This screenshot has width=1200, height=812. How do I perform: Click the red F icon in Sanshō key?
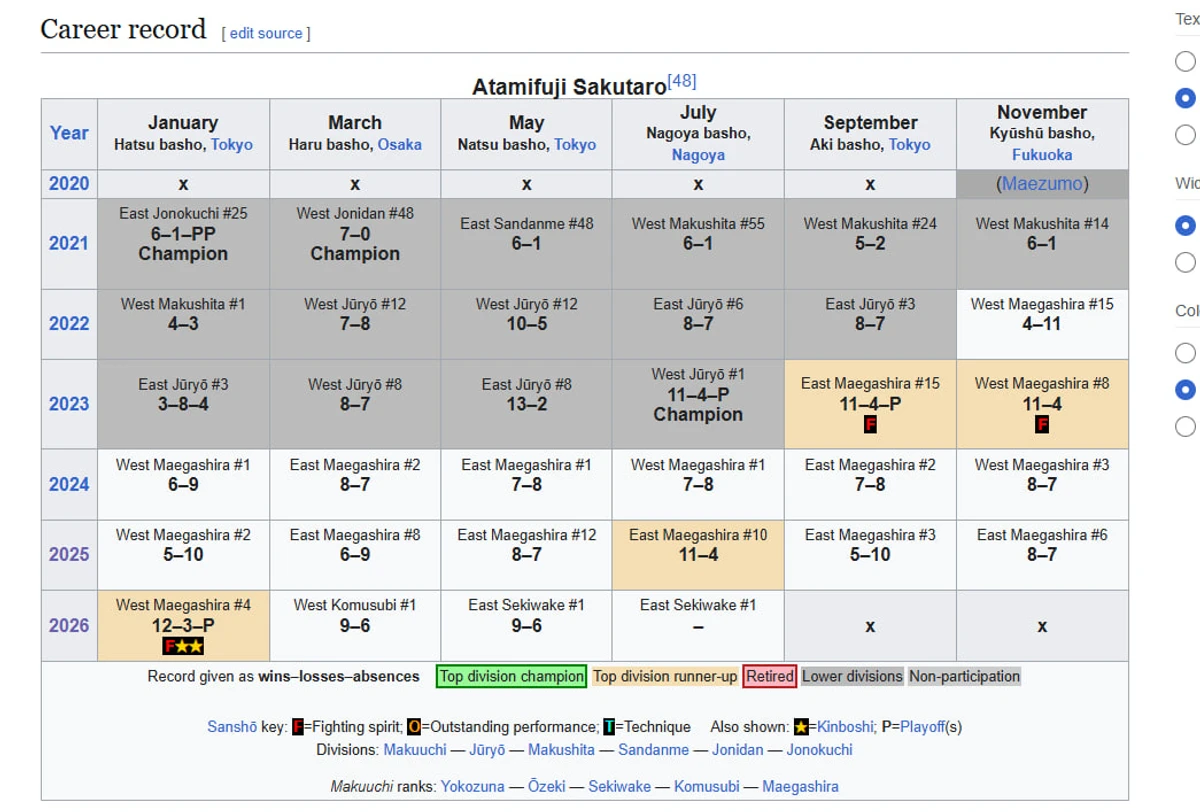[x=297, y=727]
